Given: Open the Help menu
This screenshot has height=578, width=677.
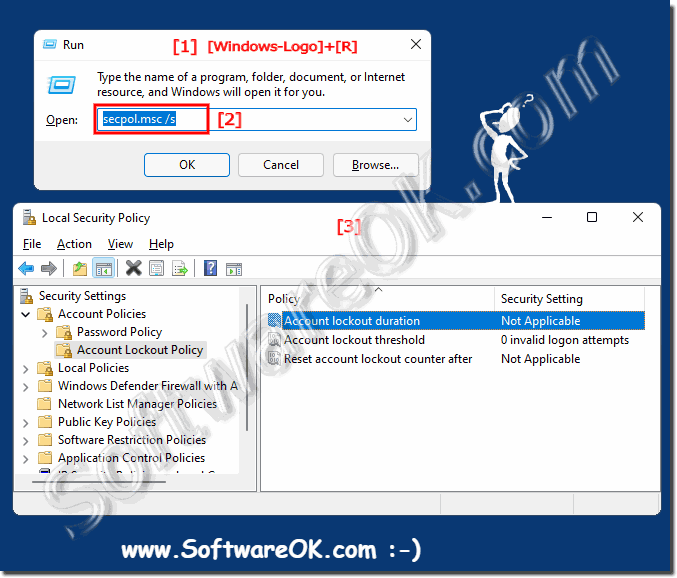Looking at the screenshot, I should click(x=161, y=244).
